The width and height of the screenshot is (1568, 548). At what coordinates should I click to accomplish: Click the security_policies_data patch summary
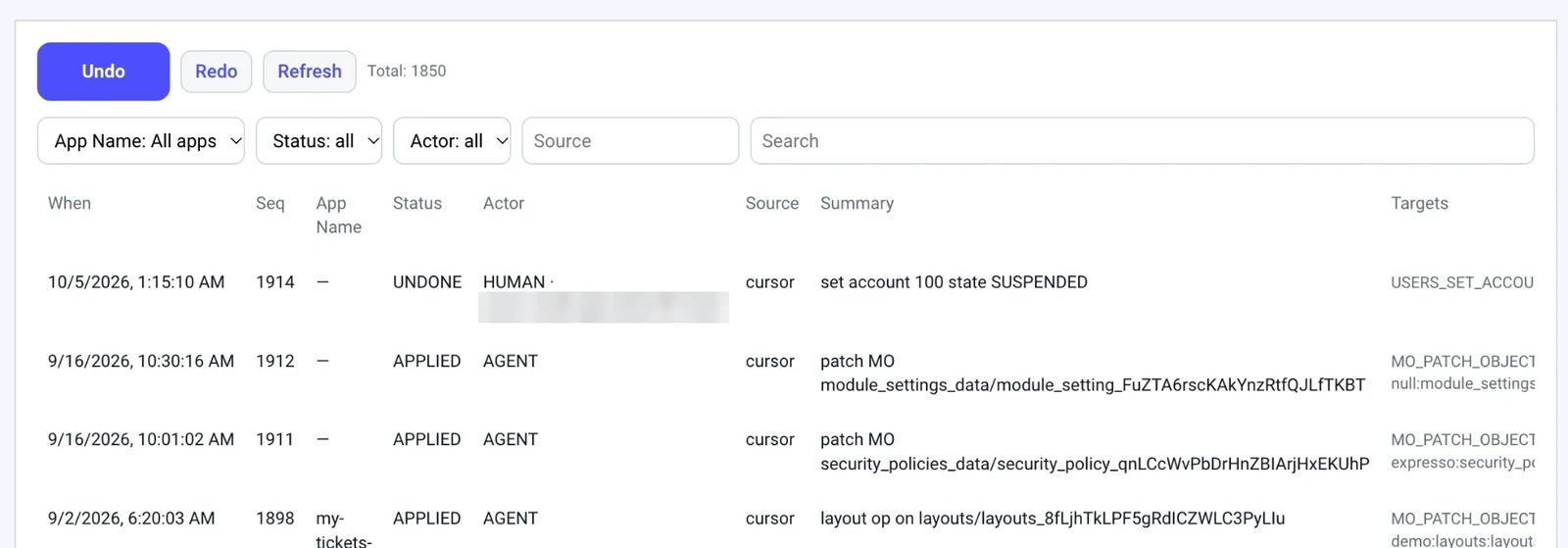(x=1095, y=451)
